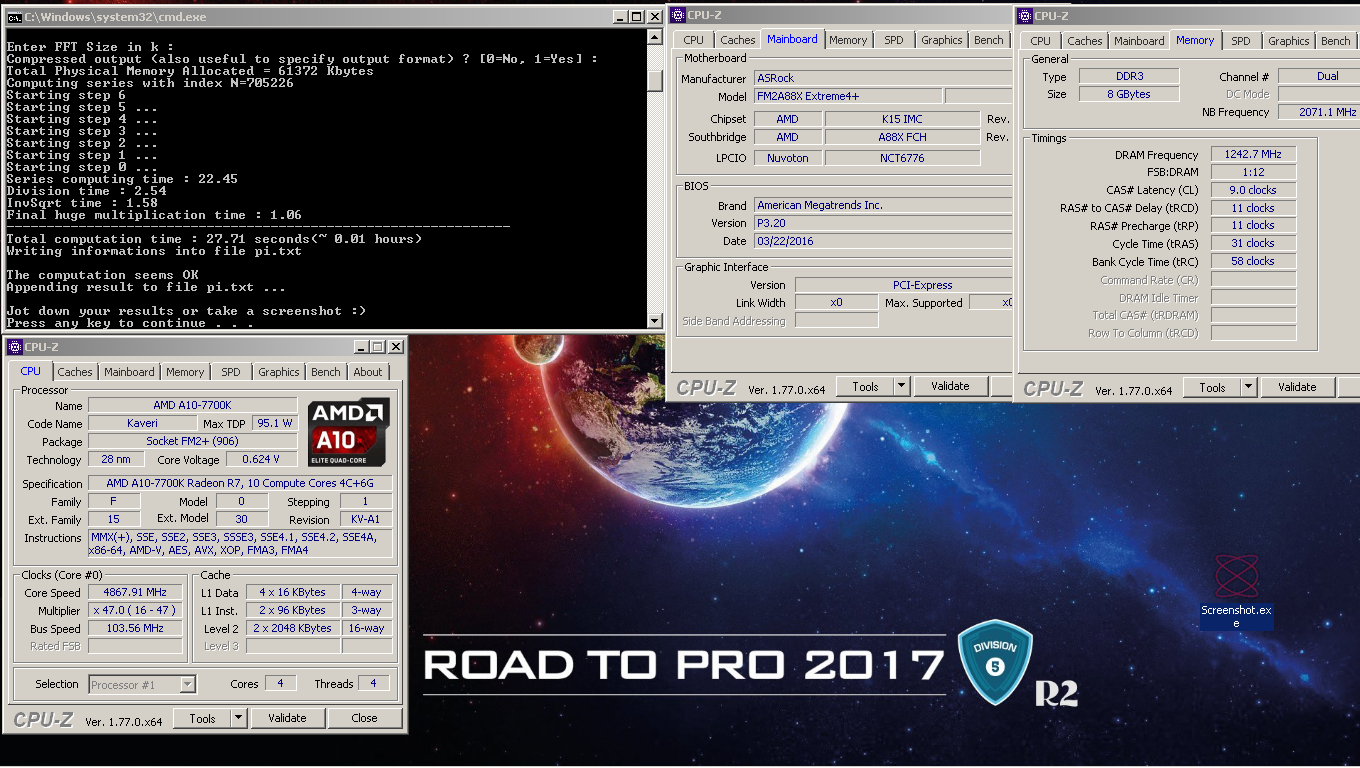Click the memory Type field DDR3
Screen dimensions: 1360x768
pyautogui.click(x=1128, y=76)
